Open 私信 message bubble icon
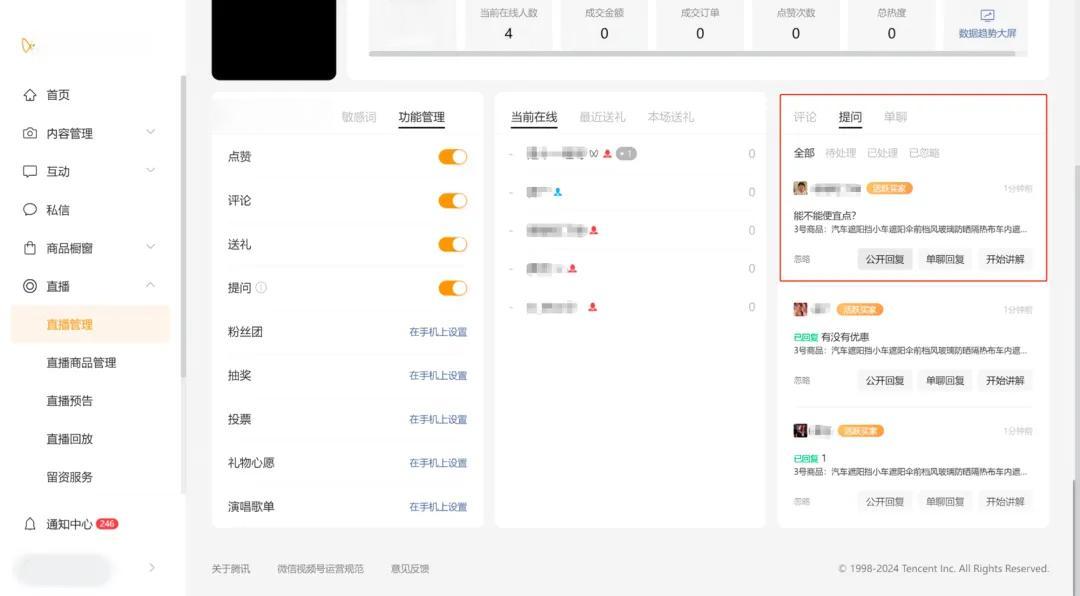 [30, 210]
